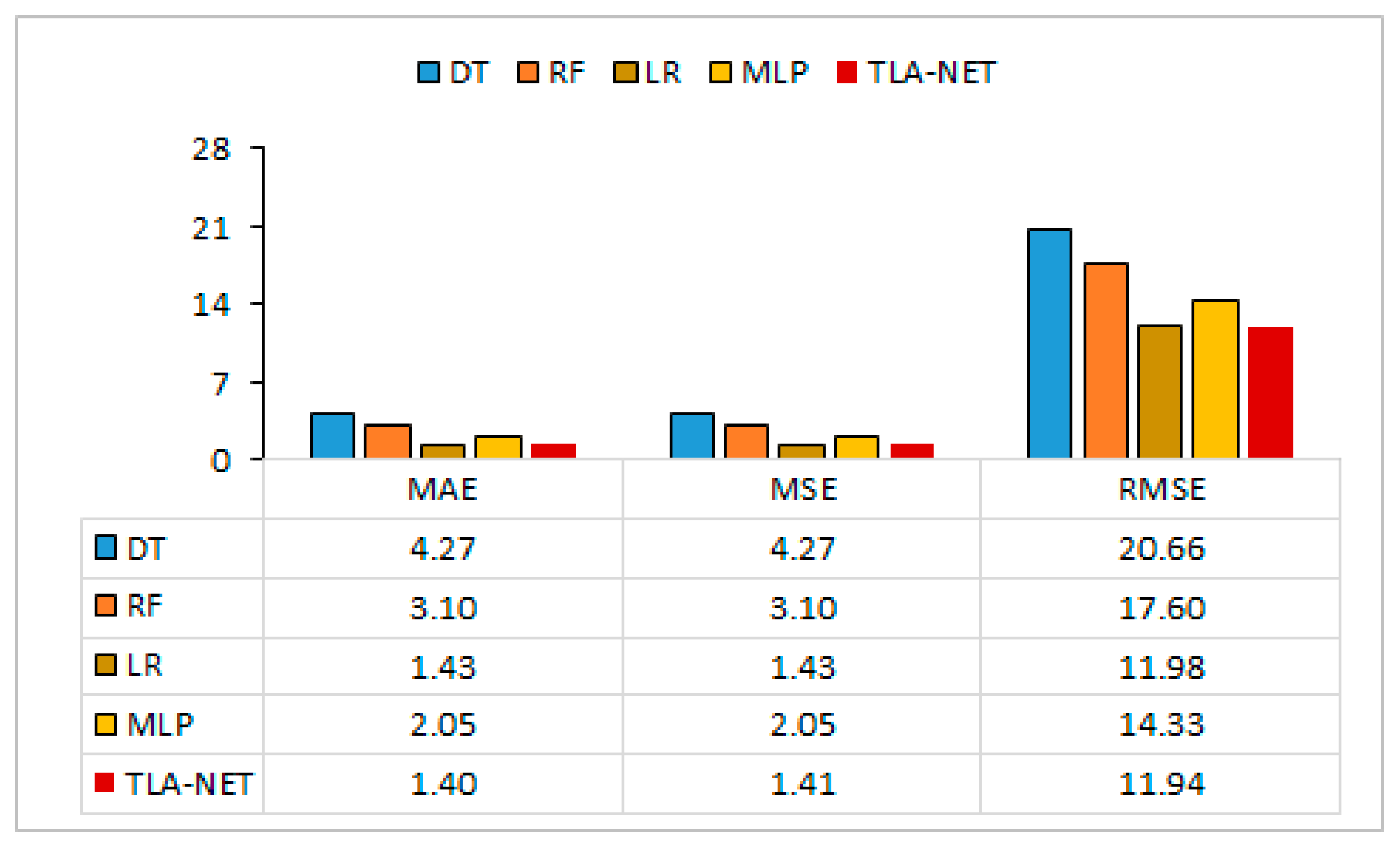Click the y-axis label 28
Viewport: 1400px width, 848px height.
click(211, 149)
